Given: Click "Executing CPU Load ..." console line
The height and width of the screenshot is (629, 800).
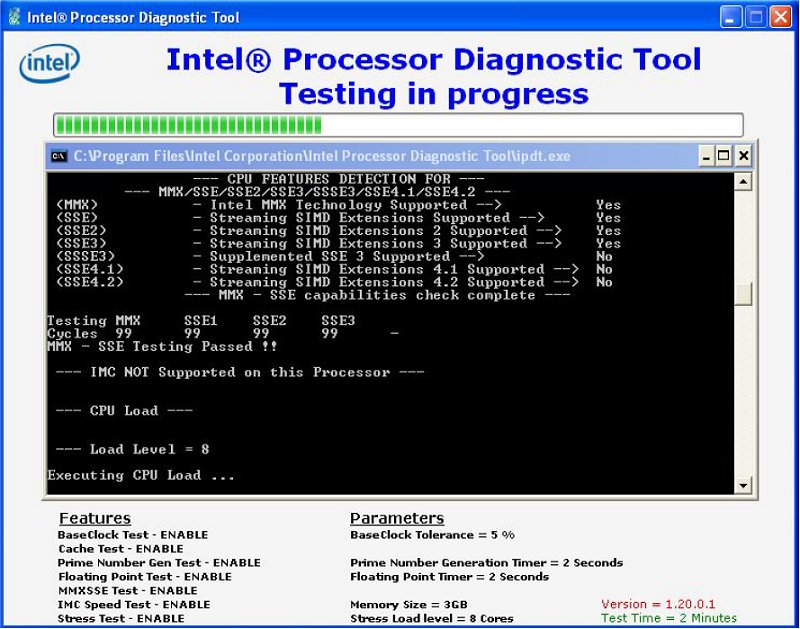Looking at the screenshot, I should 141,475.
